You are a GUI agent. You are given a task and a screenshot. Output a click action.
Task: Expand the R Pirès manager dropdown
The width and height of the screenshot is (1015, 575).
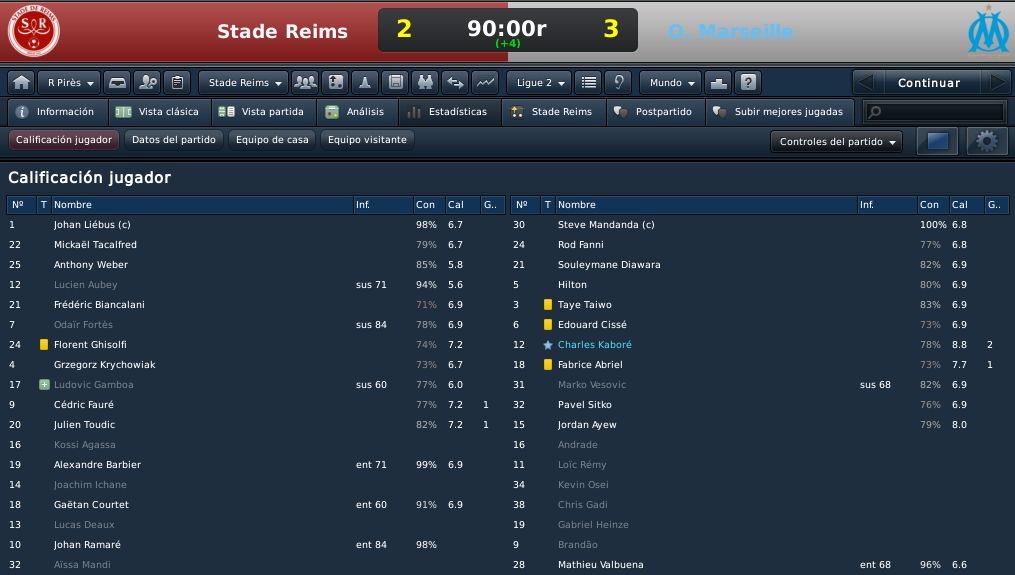click(x=69, y=83)
